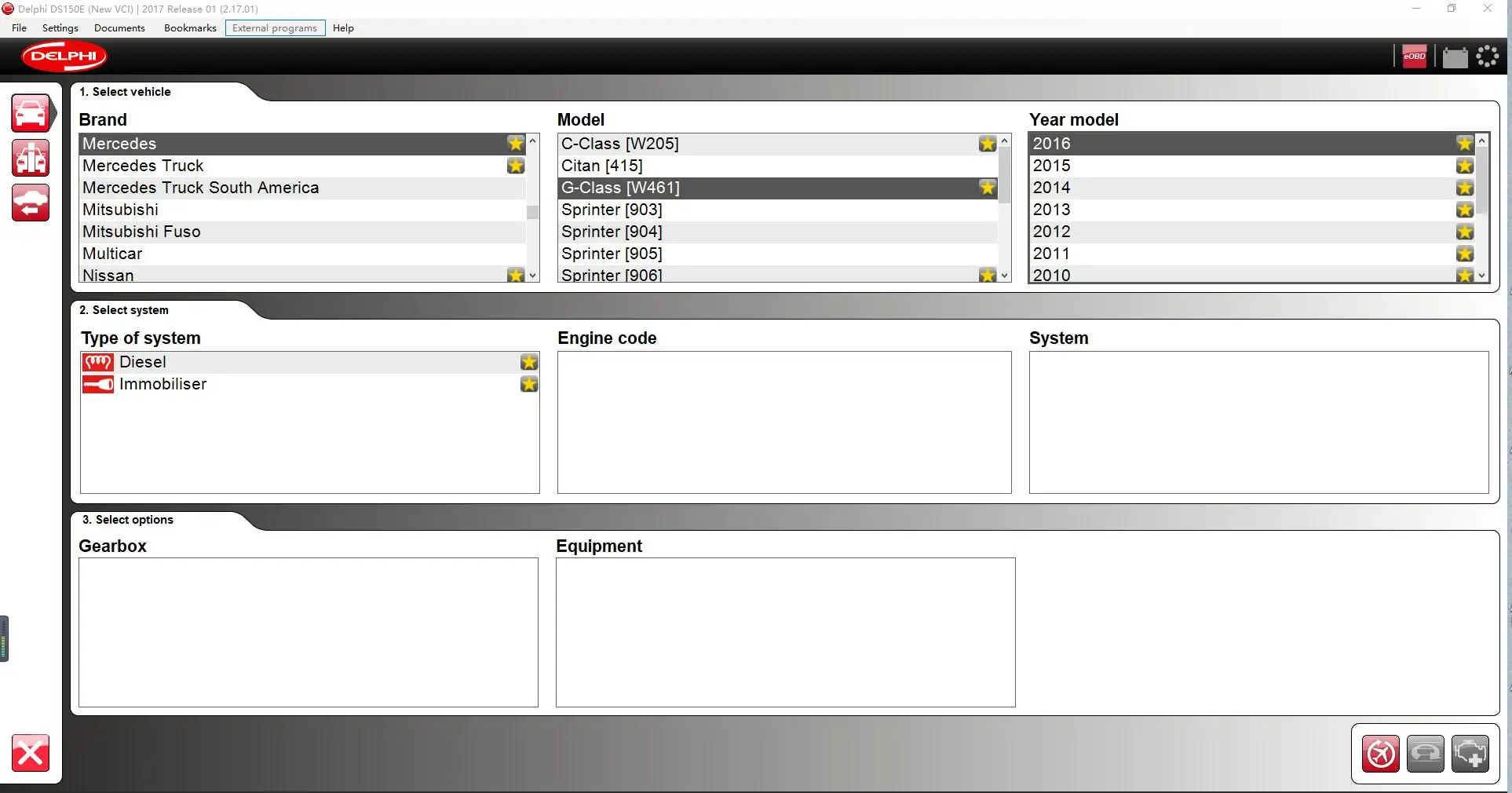Viewport: 1512px width, 793px height.
Task: Click the empty System list box
Action: [1258, 422]
